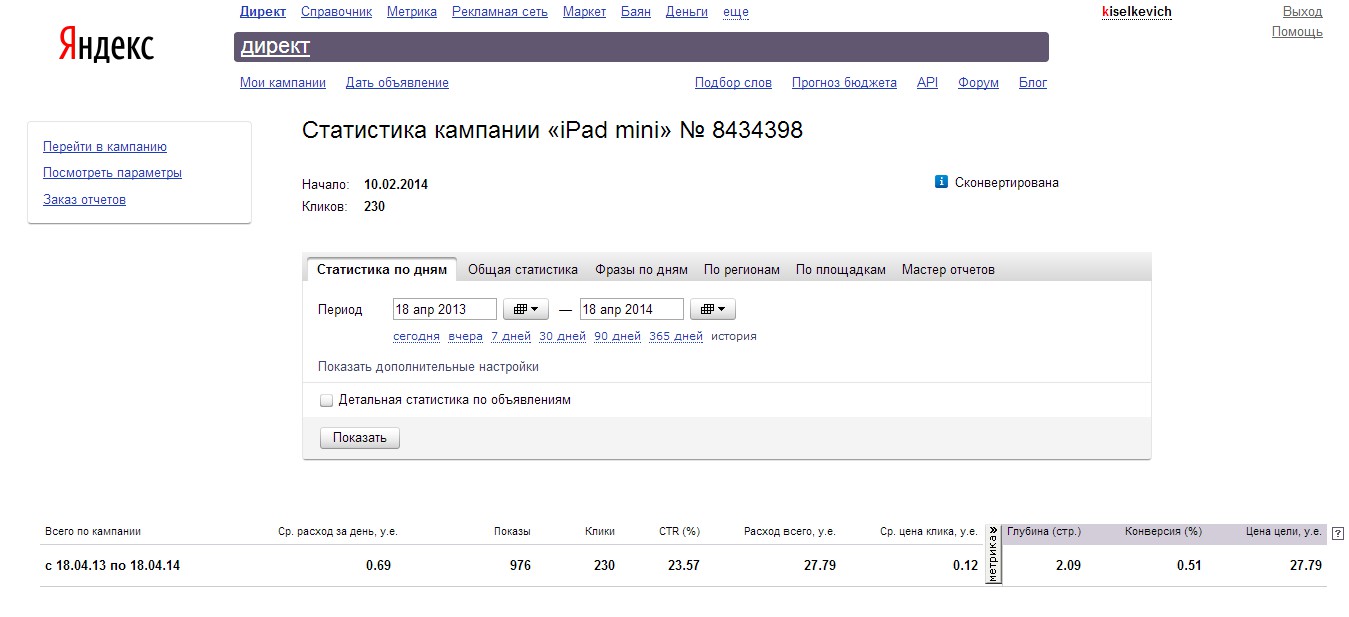The image size is (1349, 617).
Task: Open Директ in top navigation
Action: [263, 12]
